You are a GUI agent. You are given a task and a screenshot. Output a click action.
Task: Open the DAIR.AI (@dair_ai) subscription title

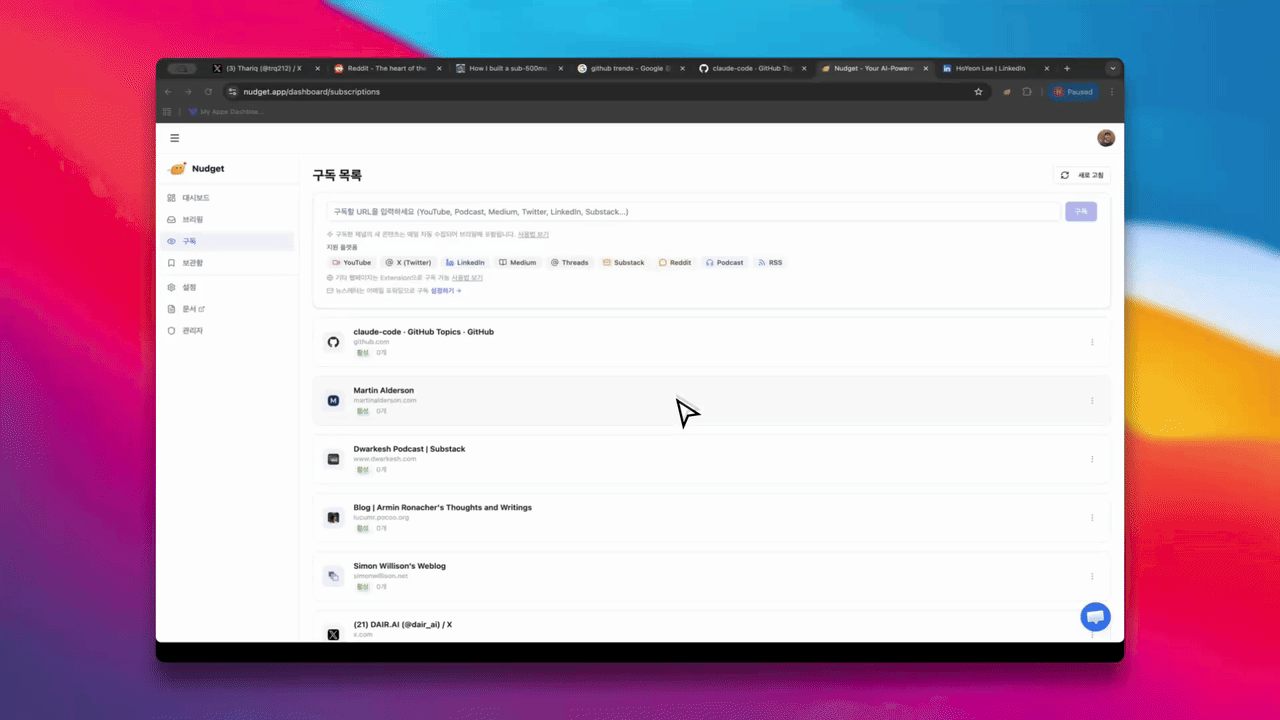(402, 624)
